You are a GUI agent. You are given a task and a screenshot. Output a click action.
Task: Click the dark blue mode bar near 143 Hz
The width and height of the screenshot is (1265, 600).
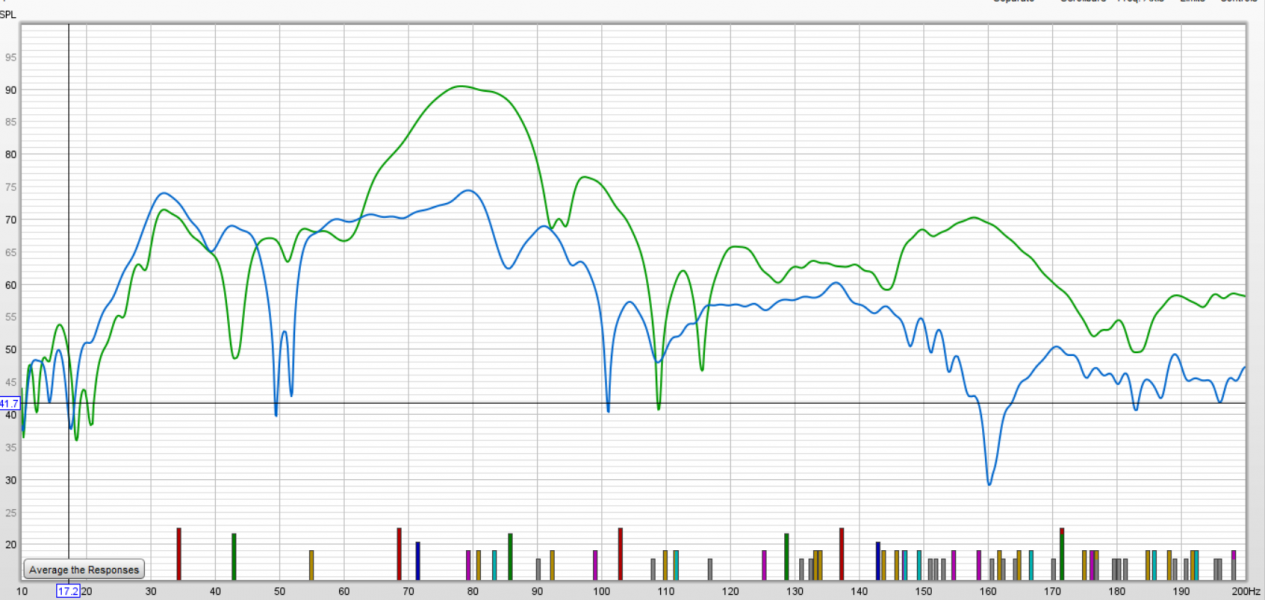click(878, 561)
